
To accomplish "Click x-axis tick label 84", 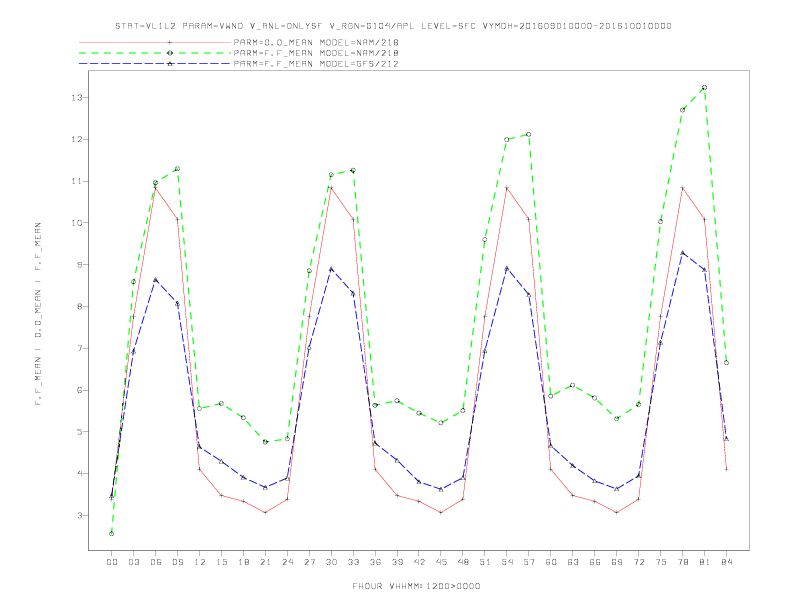I will pos(726,562).
